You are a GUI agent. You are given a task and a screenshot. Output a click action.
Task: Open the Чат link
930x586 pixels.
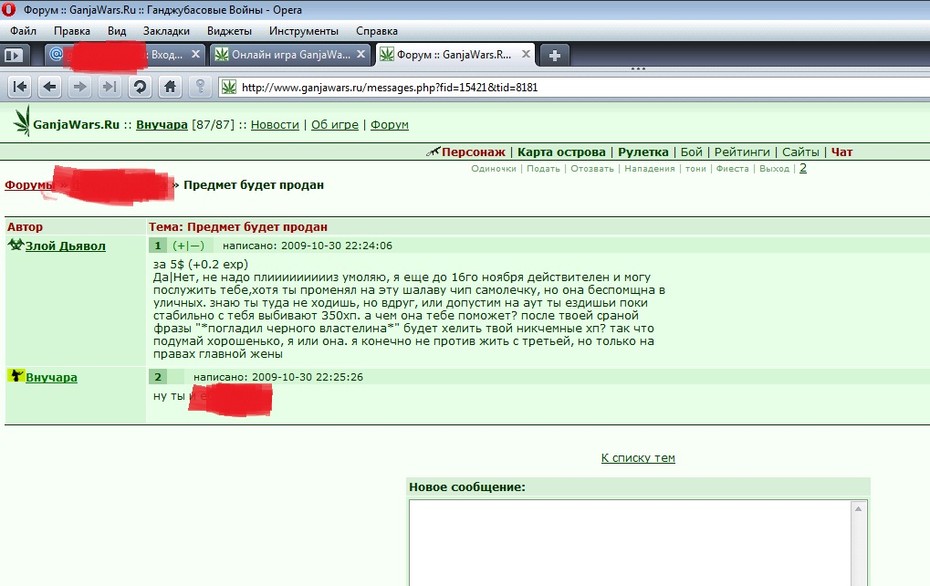coord(842,152)
